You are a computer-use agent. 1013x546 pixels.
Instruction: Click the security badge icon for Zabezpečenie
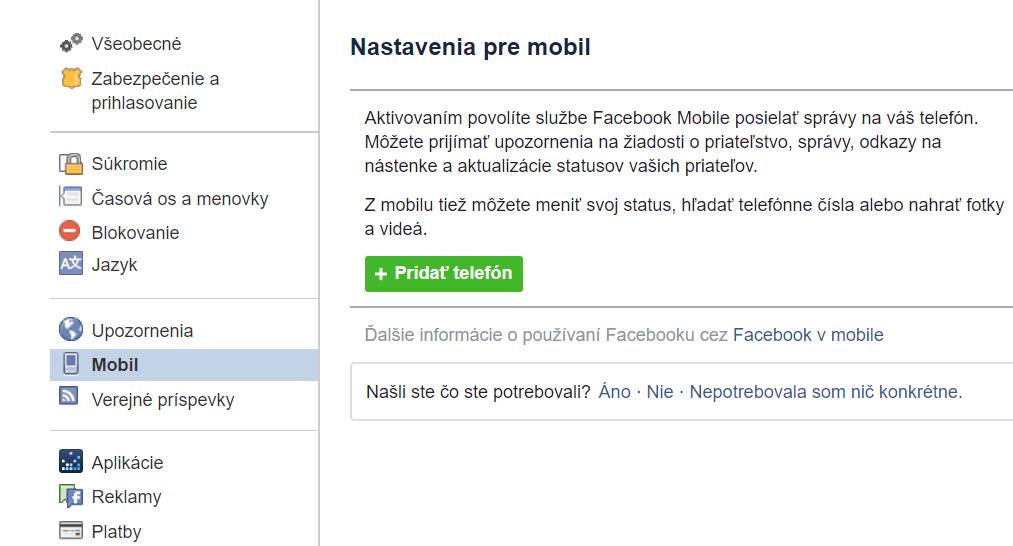point(71,78)
